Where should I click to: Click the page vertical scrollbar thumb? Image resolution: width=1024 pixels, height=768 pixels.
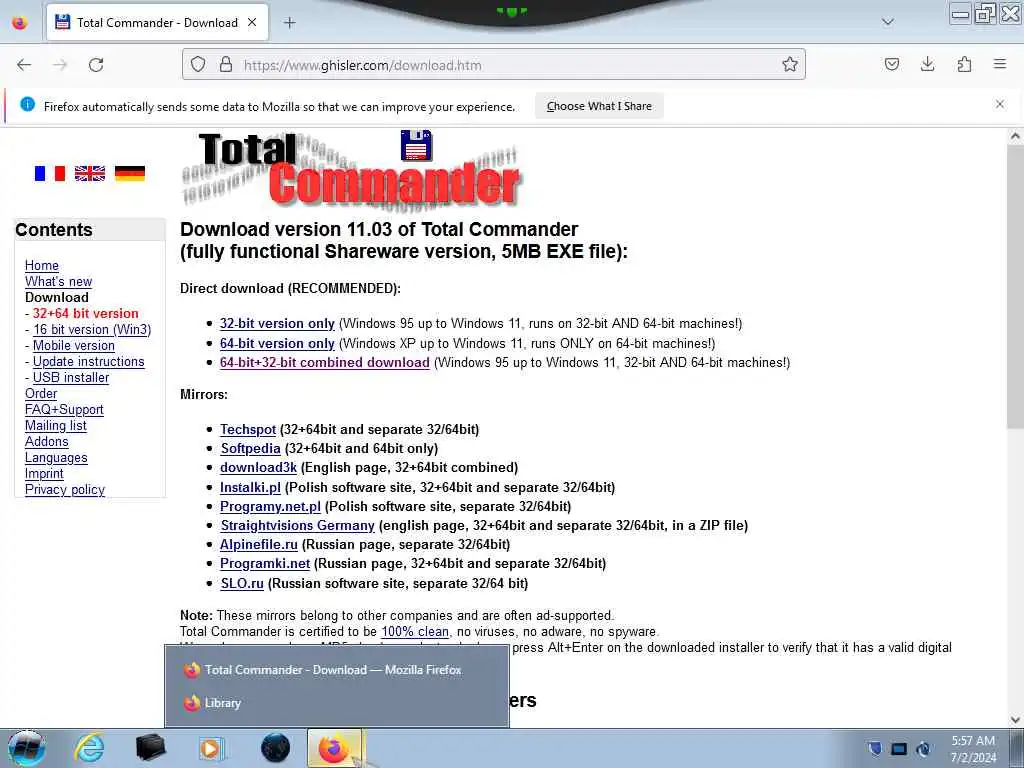pyautogui.click(x=1015, y=287)
